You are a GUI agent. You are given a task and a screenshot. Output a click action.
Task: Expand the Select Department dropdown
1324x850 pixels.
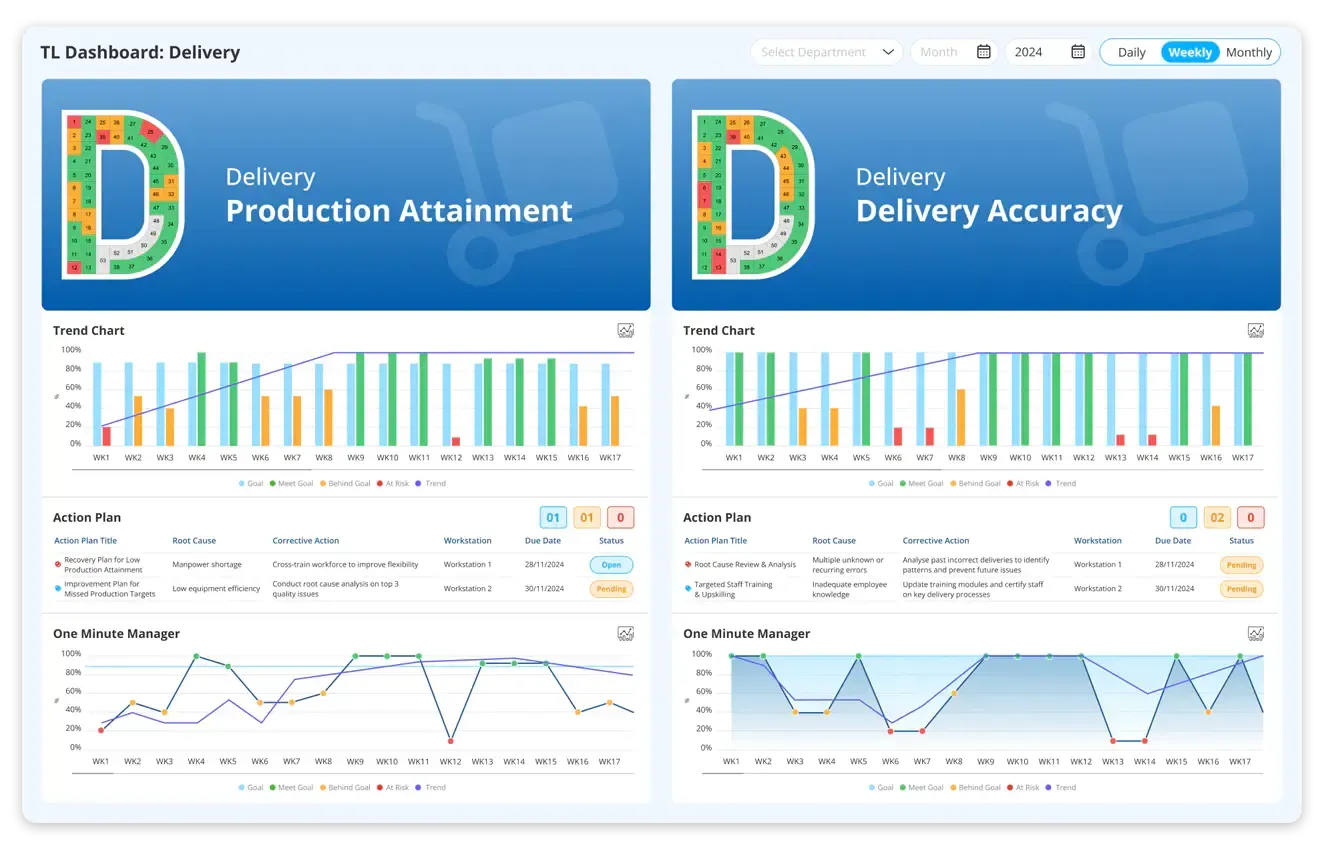pyautogui.click(x=826, y=51)
